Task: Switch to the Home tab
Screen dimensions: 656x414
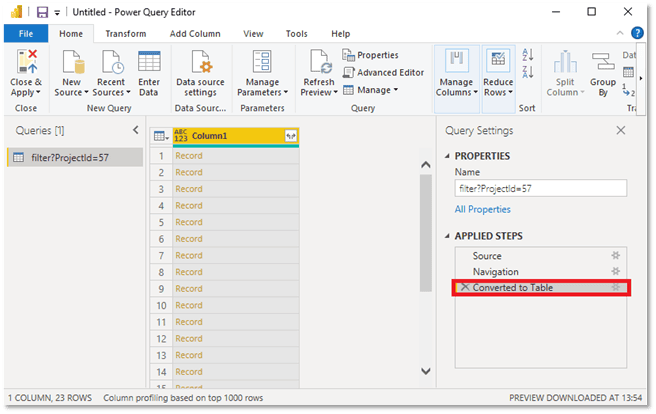Action: coord(71,33)
